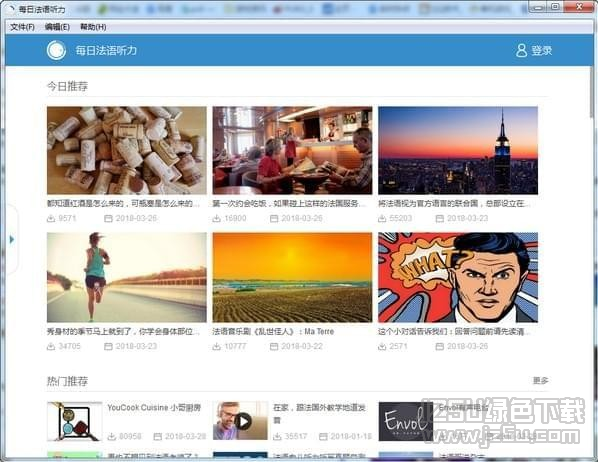Open title 在家，跟法国外教学地道发音
The height and width of the screenshot is (462, 598).
(320, 414)
